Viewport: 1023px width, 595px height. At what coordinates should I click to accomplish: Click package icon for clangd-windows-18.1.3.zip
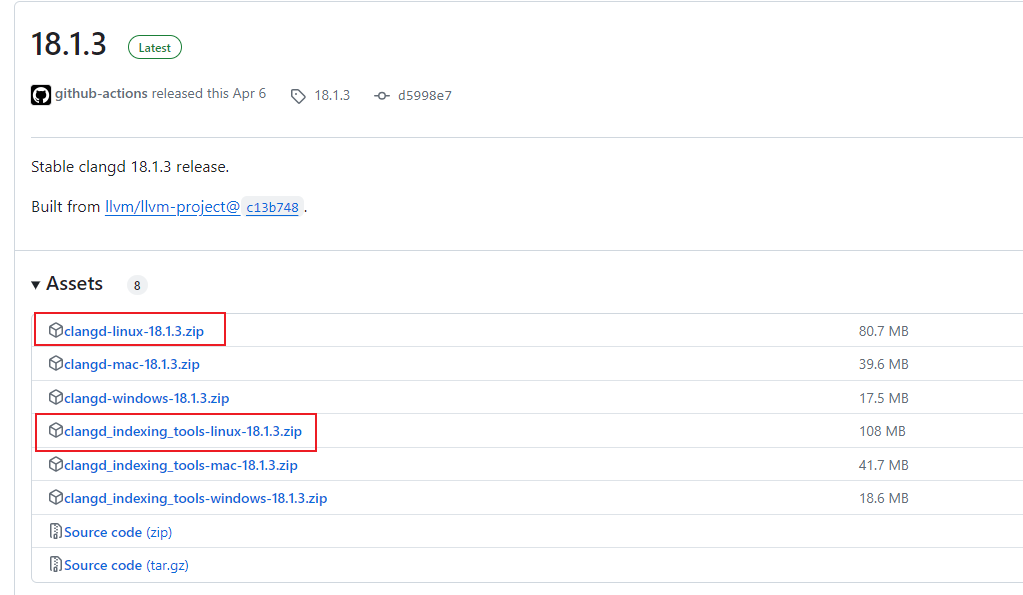coord(55,397)
